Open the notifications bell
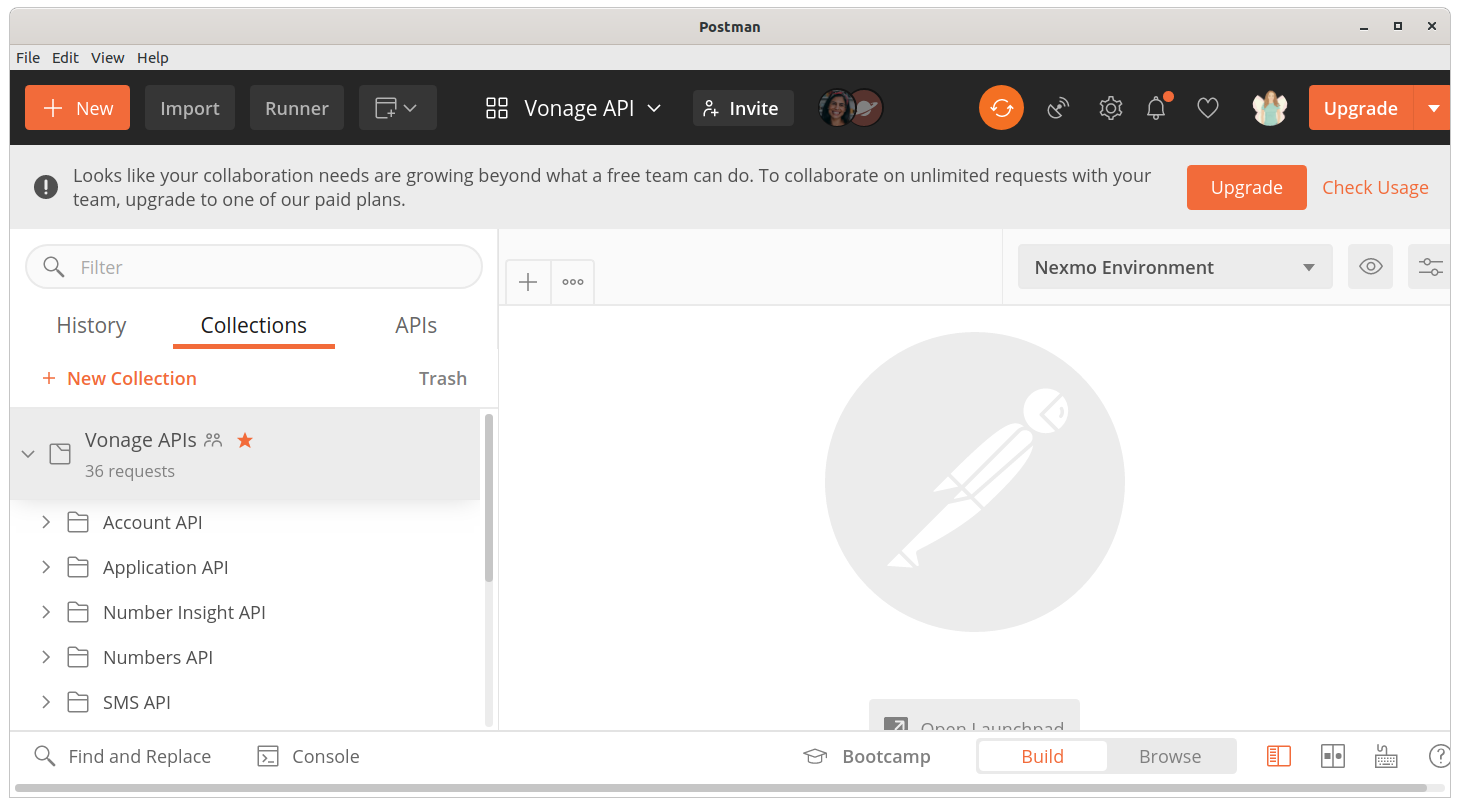Image resolution: width=1460 pixels, height=807 pixels. [x=1157, y=107]
